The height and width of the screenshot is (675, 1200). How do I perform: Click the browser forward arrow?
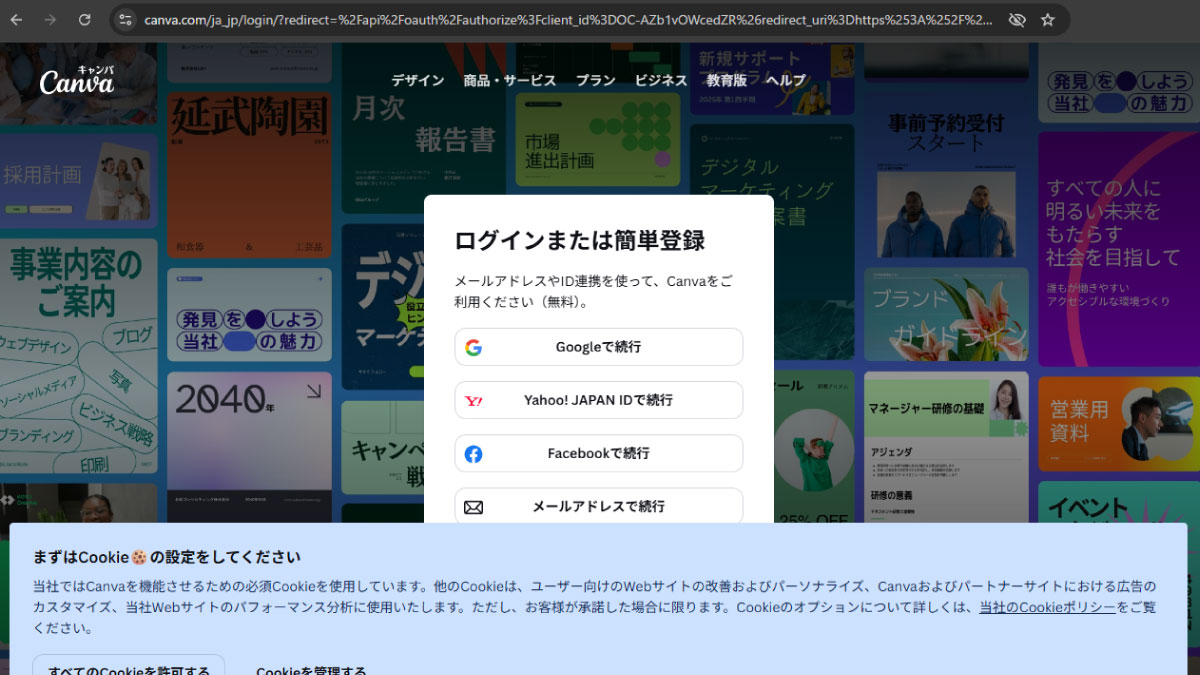[x=50, y=20]
